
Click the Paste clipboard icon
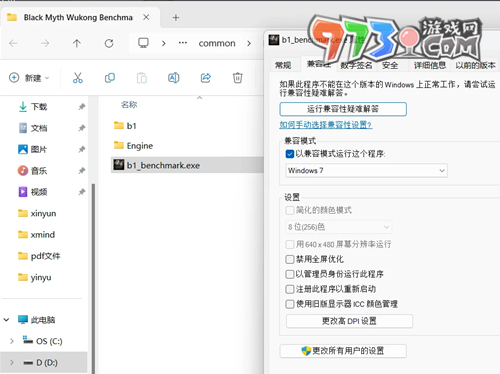coord(142,78)
